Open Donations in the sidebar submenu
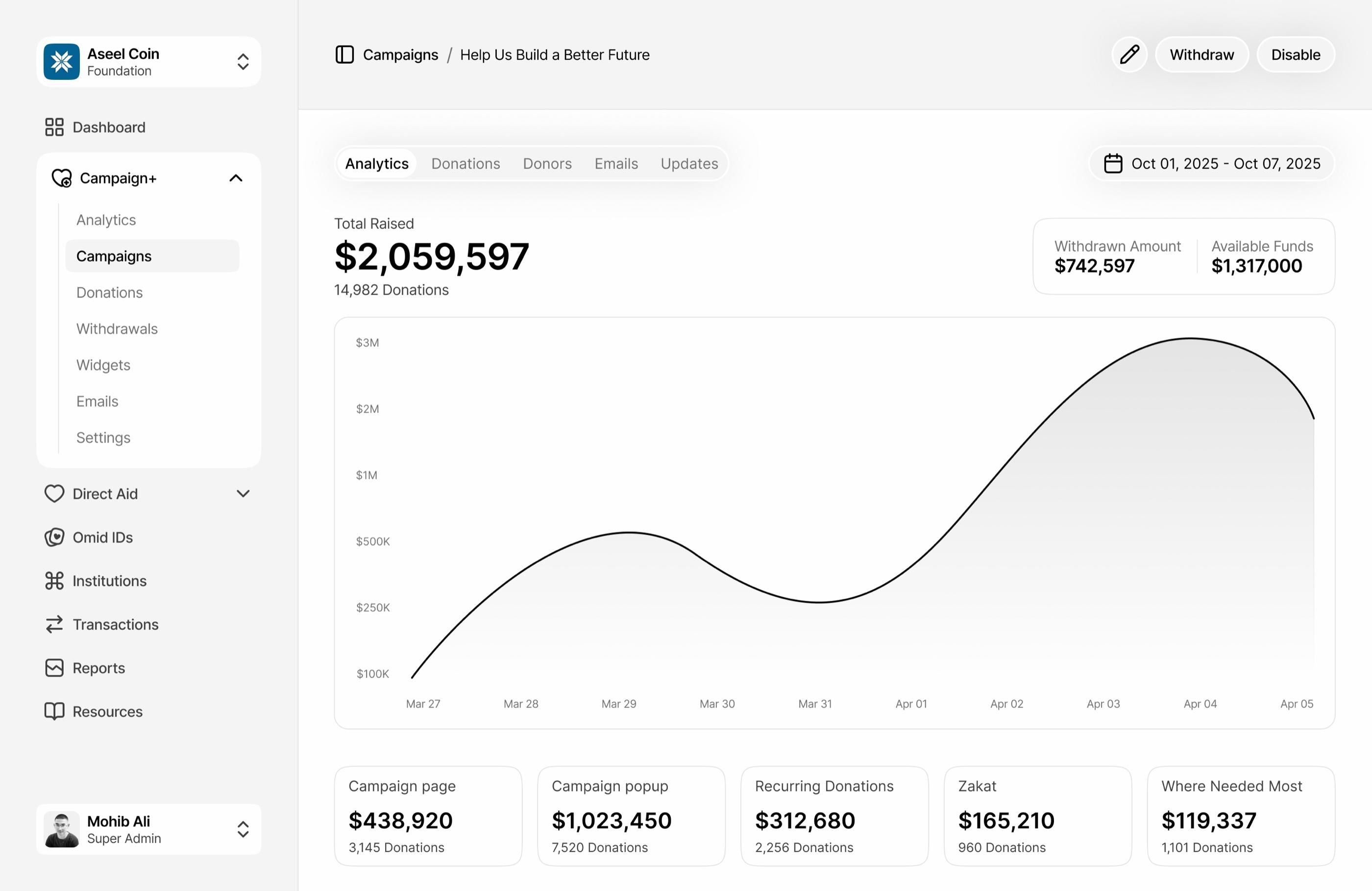 pyautogui.click(x=110, y=293)
